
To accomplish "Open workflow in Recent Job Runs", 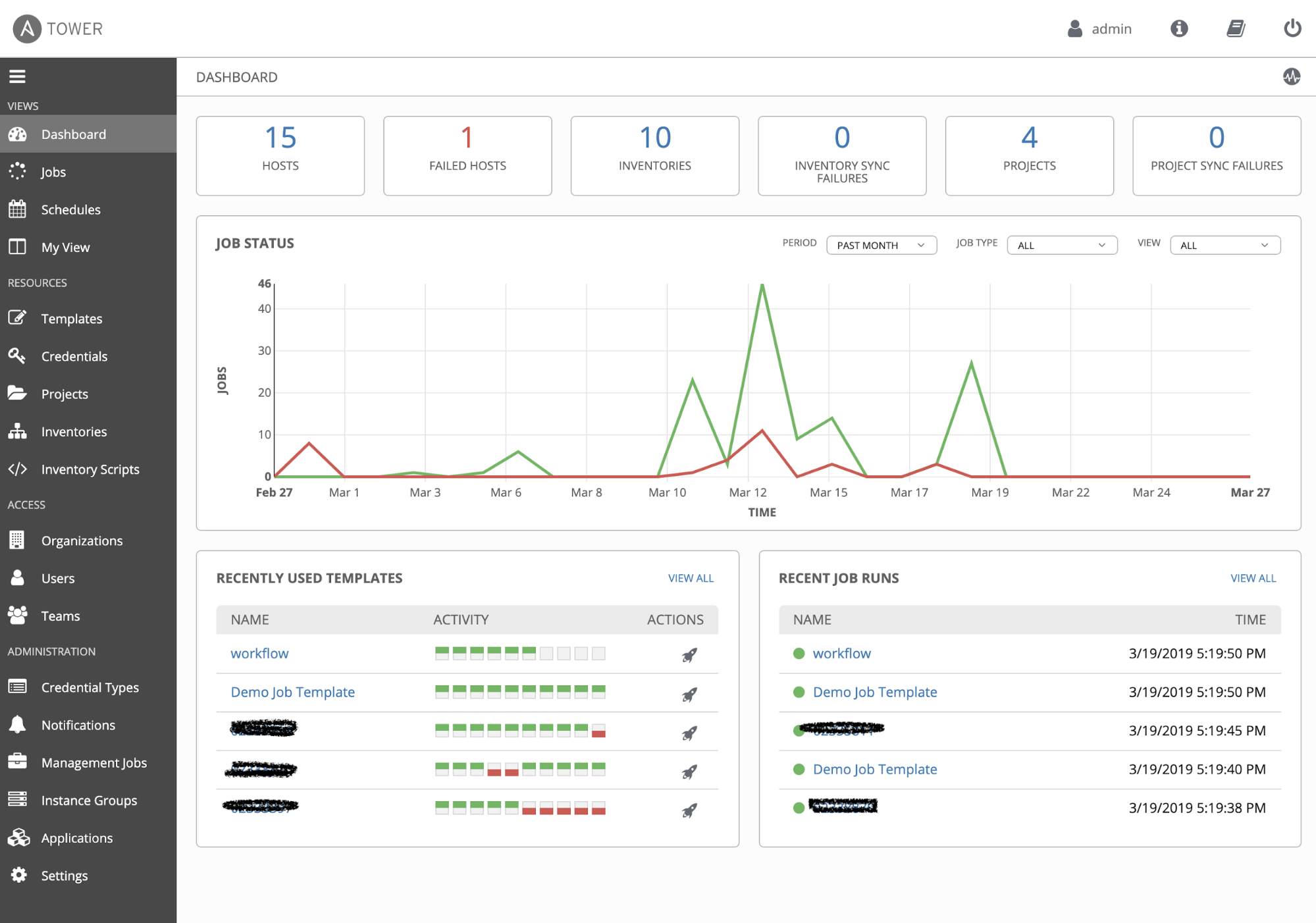I will pos(841,654).
